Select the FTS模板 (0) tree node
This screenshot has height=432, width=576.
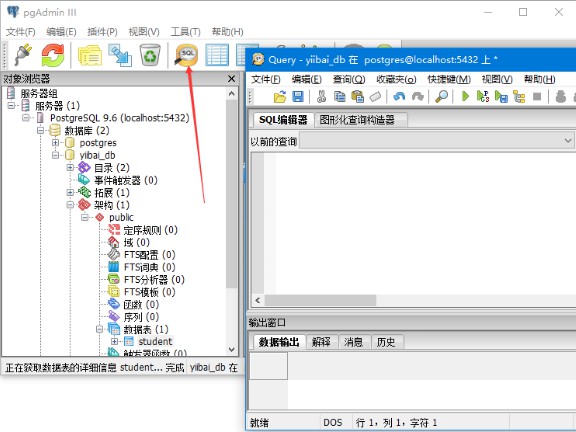coord(150,292)
